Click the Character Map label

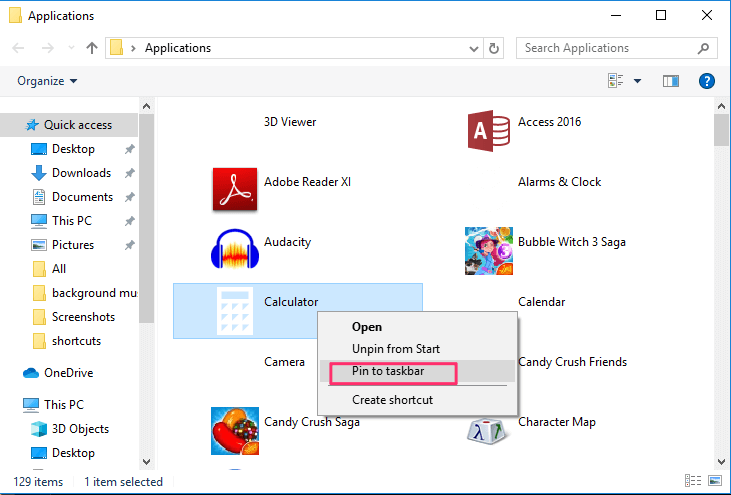pos(557,422)
